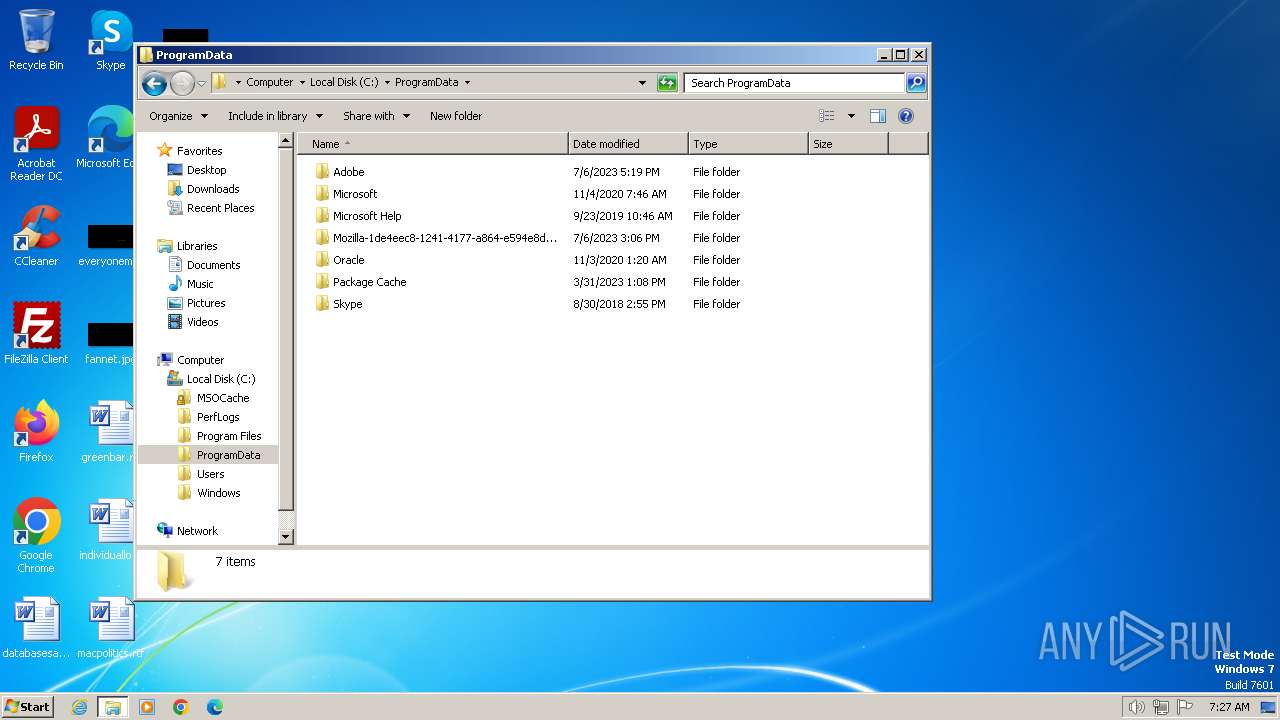The image size is (1280, 720).
Task: Open Include in library menu
Action: [x=275, y=116]
